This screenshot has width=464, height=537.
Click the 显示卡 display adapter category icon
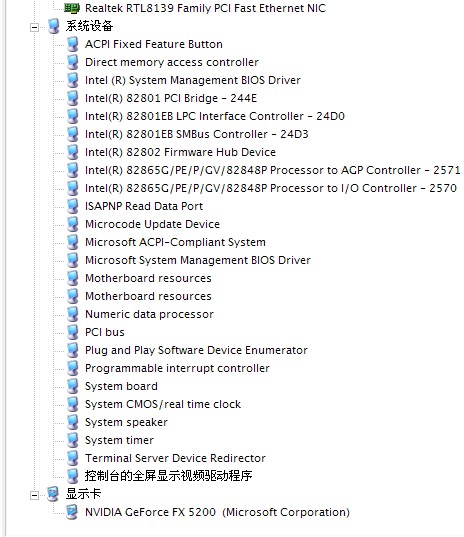[x=53, y=494]
